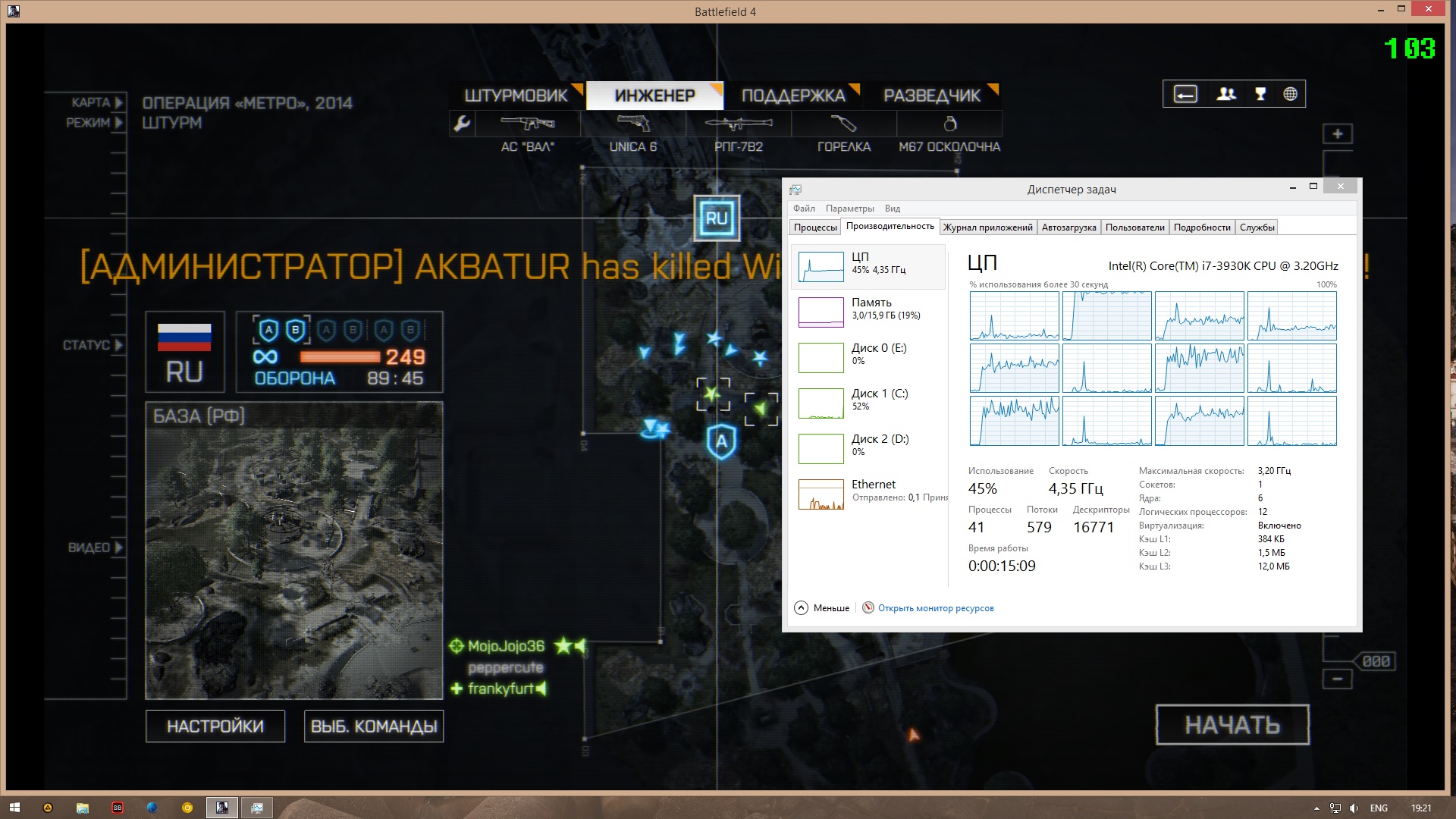The width and height of the screenshot is (1456, 819).
Task: Expand the СТАТУС side section arrow
Action: point(119,345)
